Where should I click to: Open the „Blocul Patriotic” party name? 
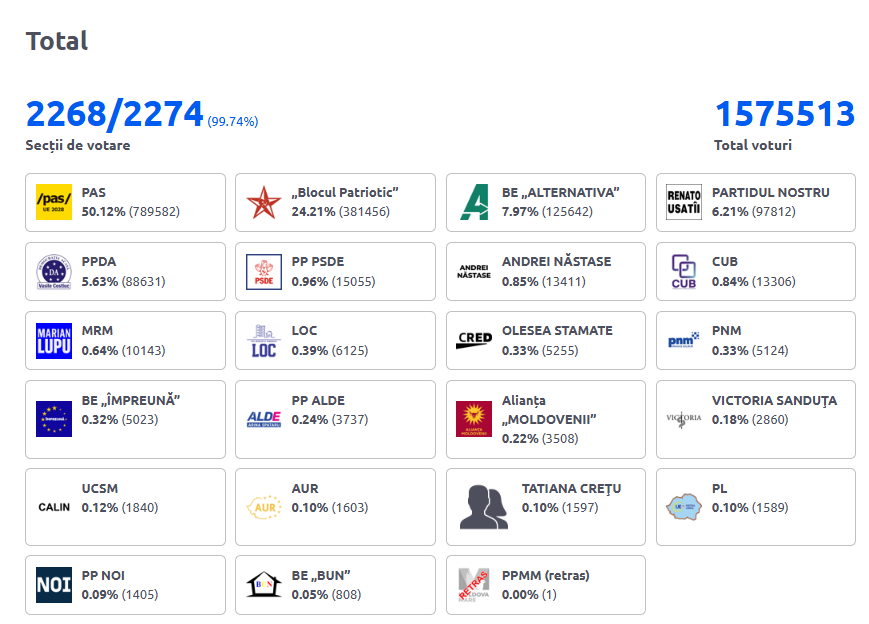[345, 192]
